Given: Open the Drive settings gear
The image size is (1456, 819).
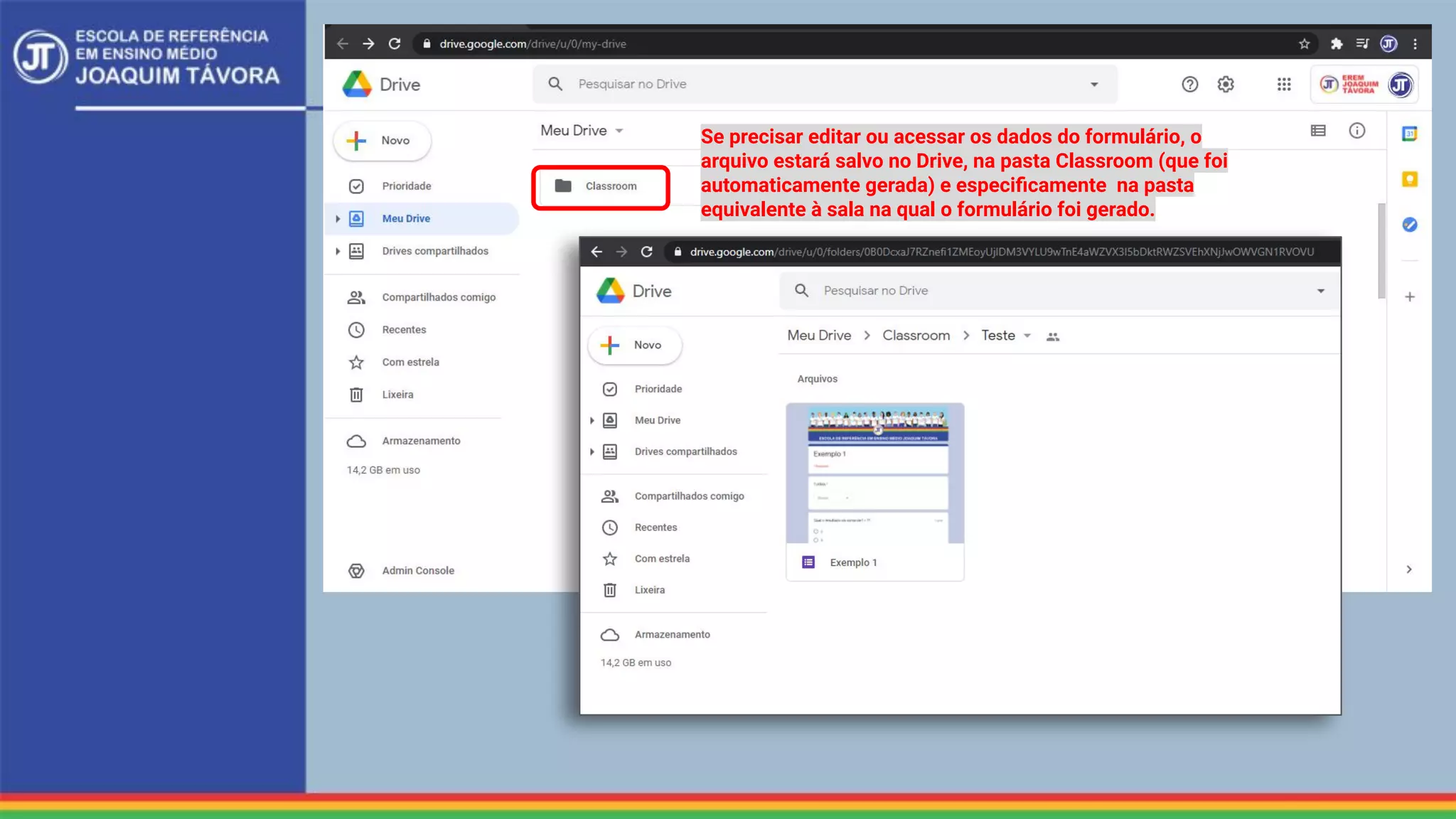Looking at the screenshot, I should 1226,85.
